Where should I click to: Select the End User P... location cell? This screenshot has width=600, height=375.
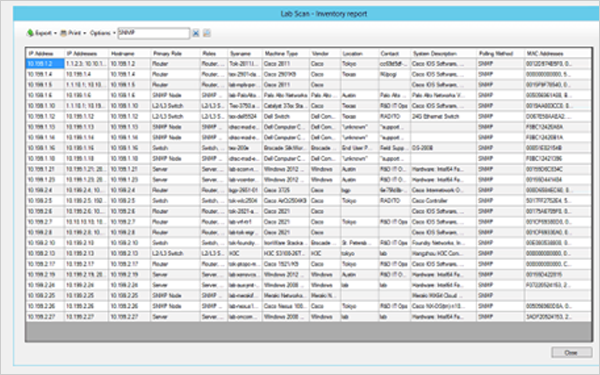click(x=359, y=148)
